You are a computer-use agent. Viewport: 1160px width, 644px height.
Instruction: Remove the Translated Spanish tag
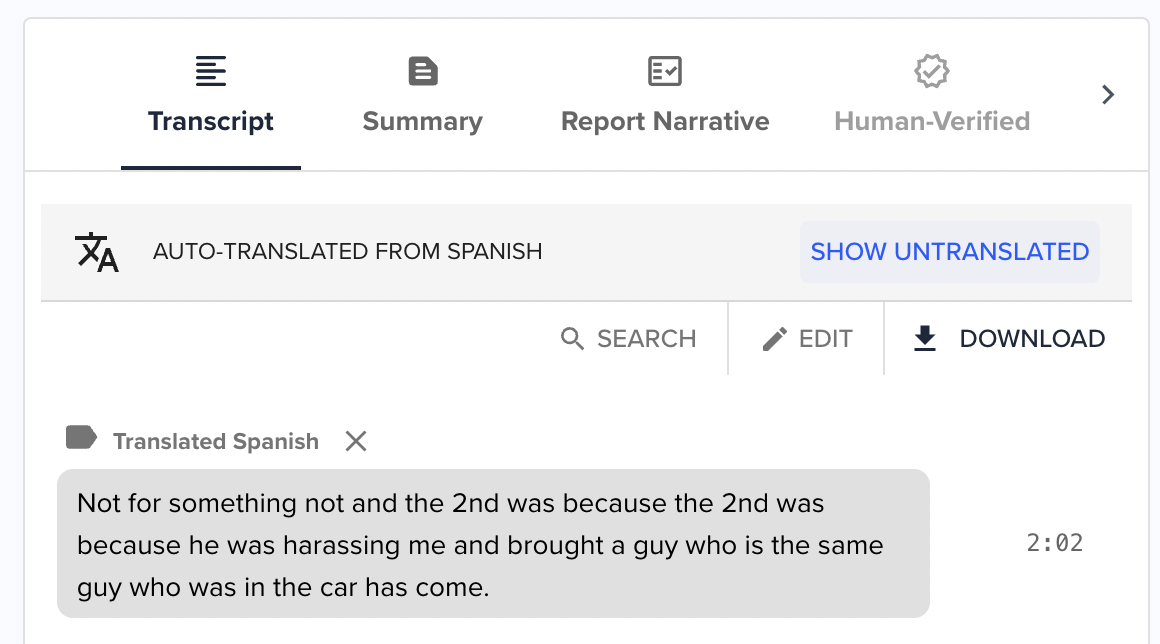(x=356, y=441)
